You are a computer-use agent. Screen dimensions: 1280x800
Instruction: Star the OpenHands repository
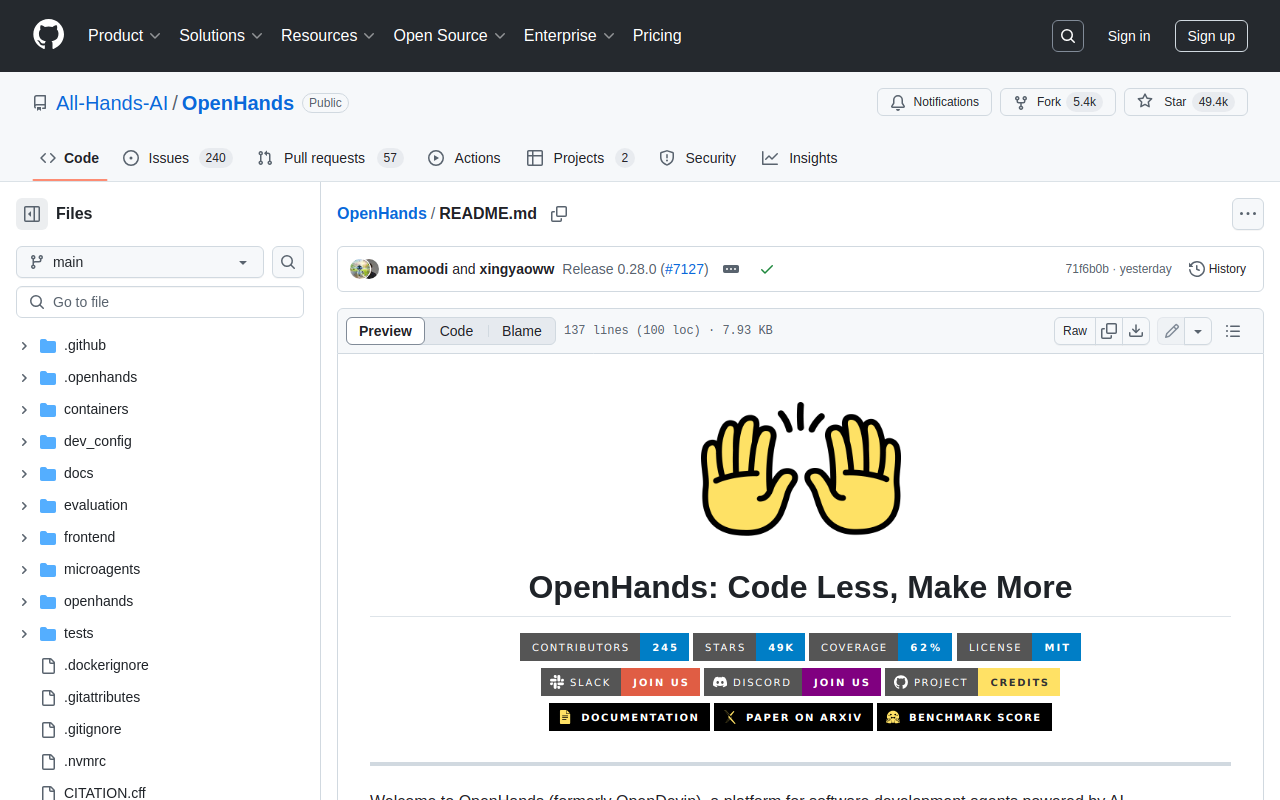tap(1186, 102)
